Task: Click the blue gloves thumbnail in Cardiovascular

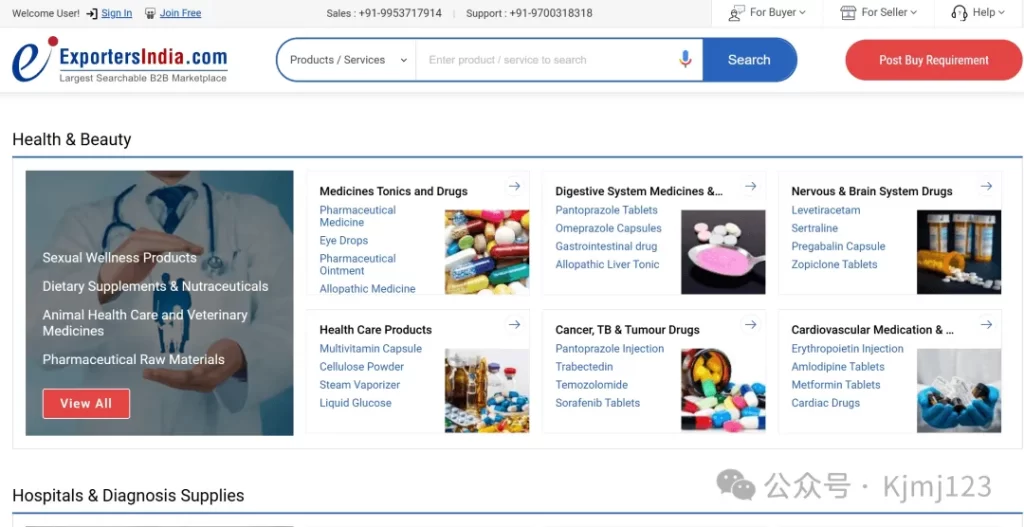Action: (x=959, y=391)
